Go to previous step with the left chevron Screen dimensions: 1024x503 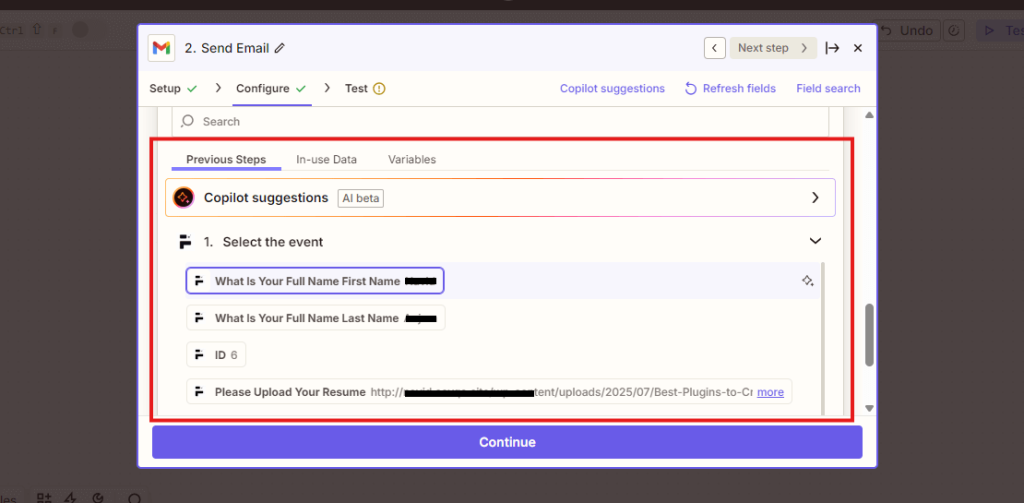(714, 48)
